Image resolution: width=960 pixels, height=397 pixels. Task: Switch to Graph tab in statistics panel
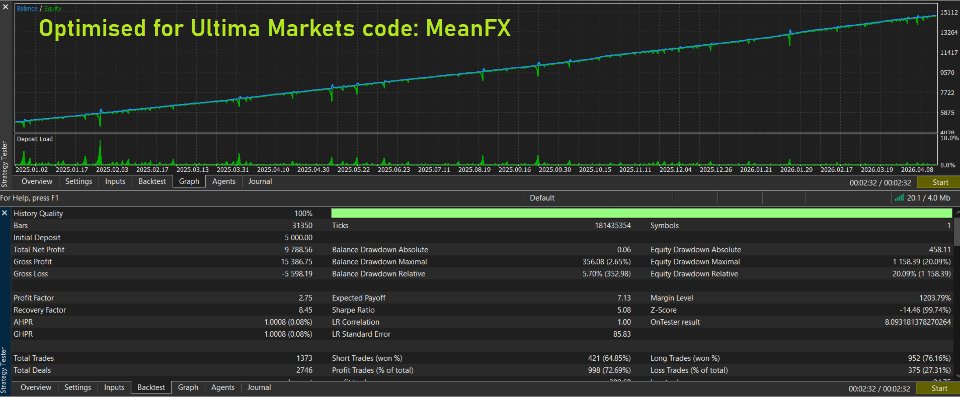(188, 387)
